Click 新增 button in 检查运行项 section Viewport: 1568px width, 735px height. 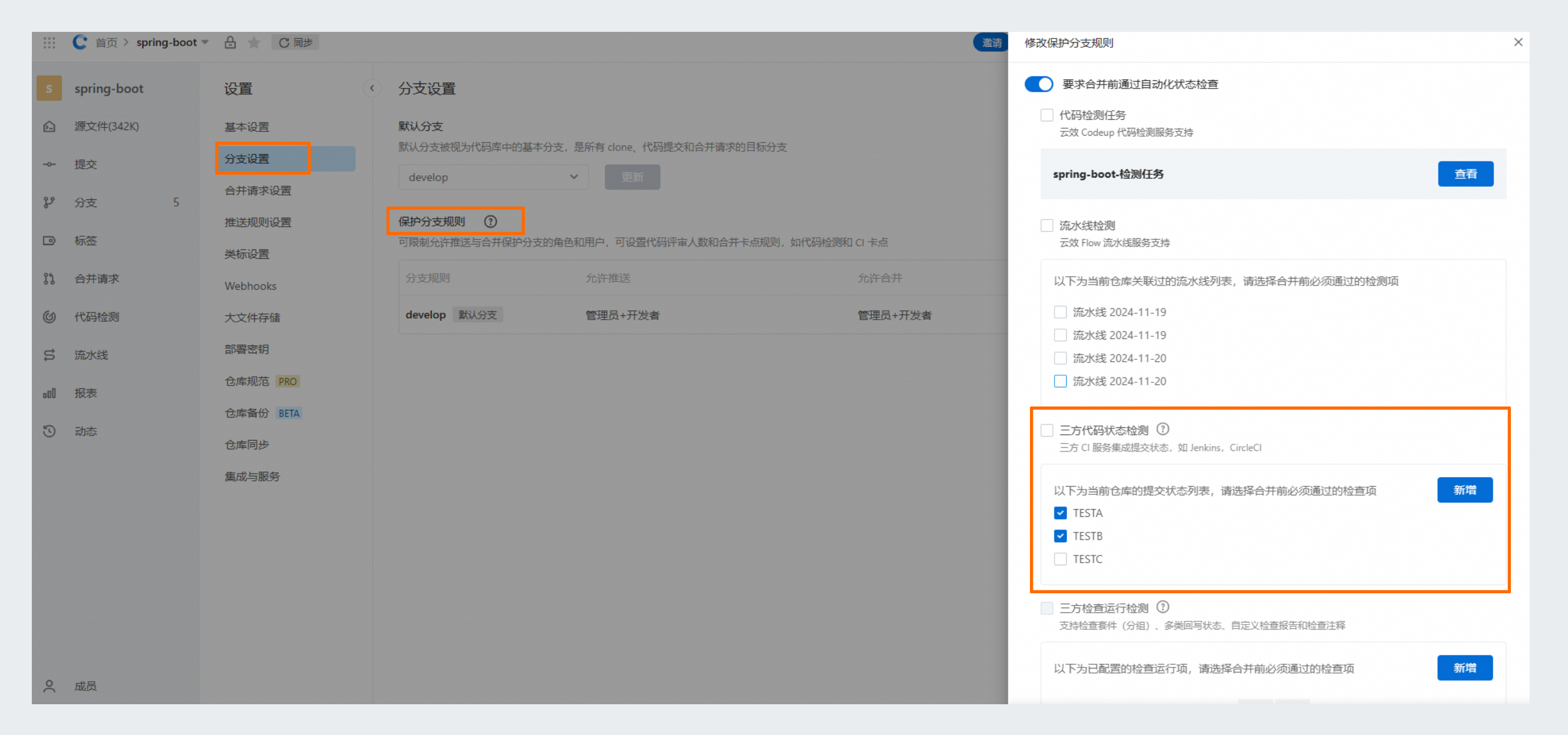[1465, 668]
